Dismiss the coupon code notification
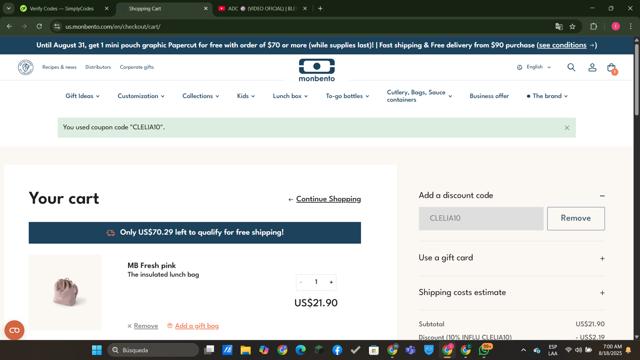 pos(567,128)
